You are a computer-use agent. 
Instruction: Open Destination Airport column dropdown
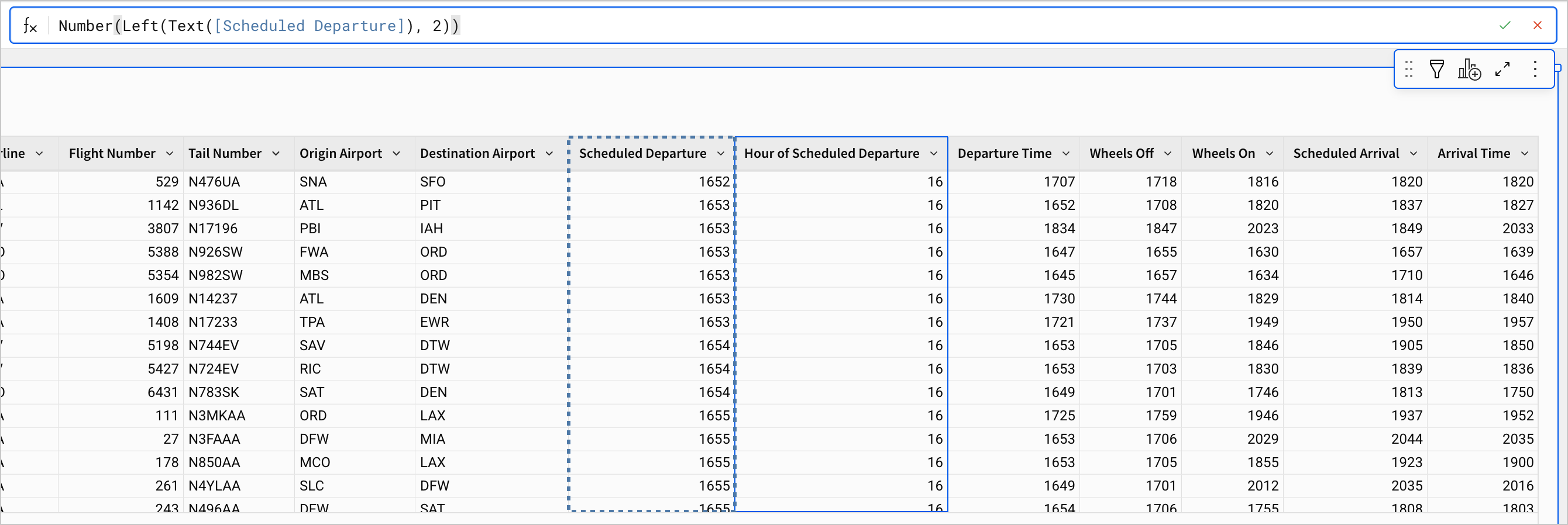point(549,154)
